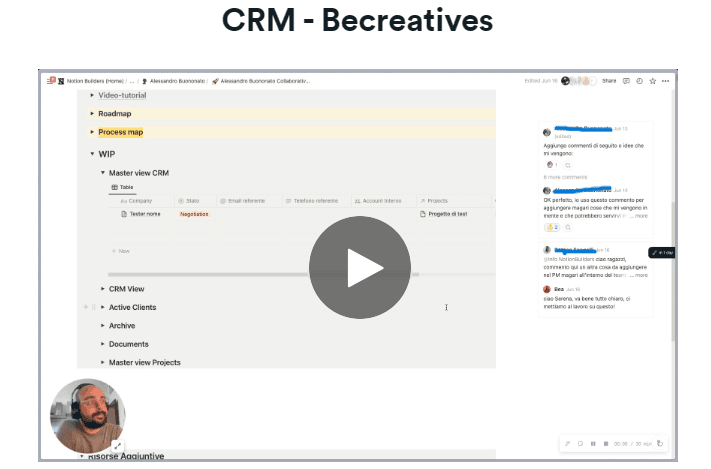
Task: Click the drag handle beside Active Clients
Action: pos(94,307)
